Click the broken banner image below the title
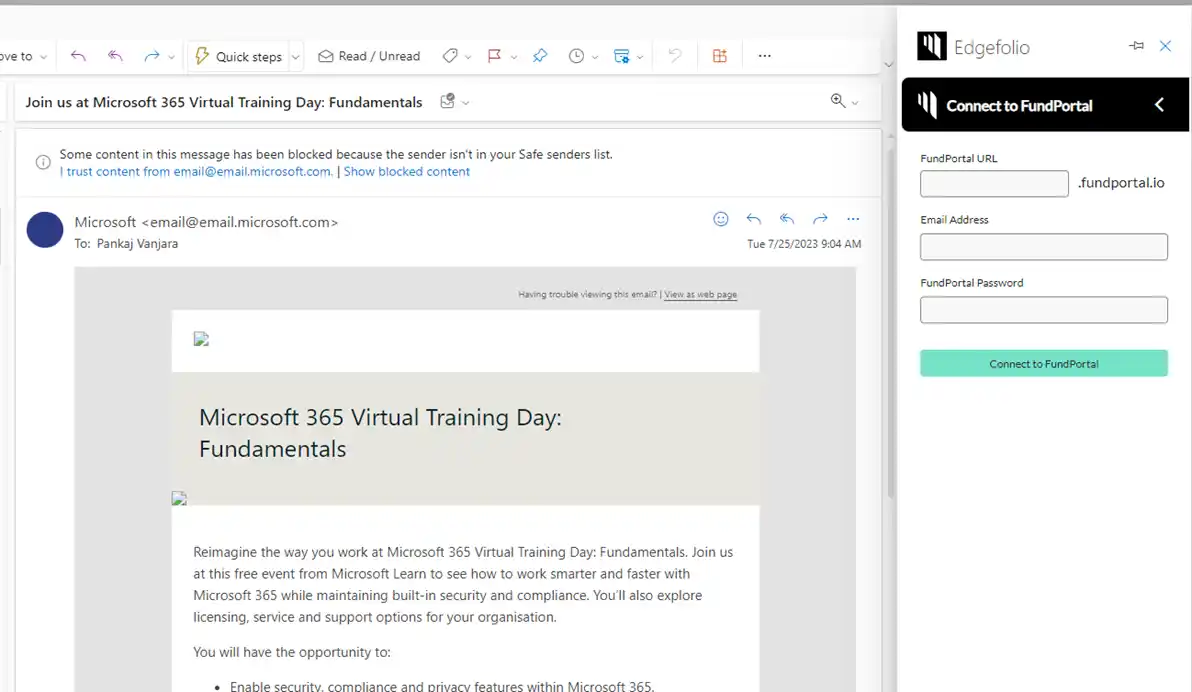Viewport: 1192px width, 692px height. pyautogui.click(x=179, y=498)
